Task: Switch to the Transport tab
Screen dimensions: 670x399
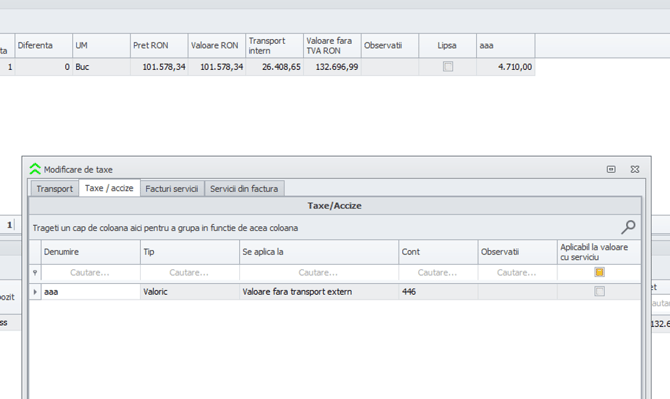Action: pyautogui.click(x=54, y=189)
